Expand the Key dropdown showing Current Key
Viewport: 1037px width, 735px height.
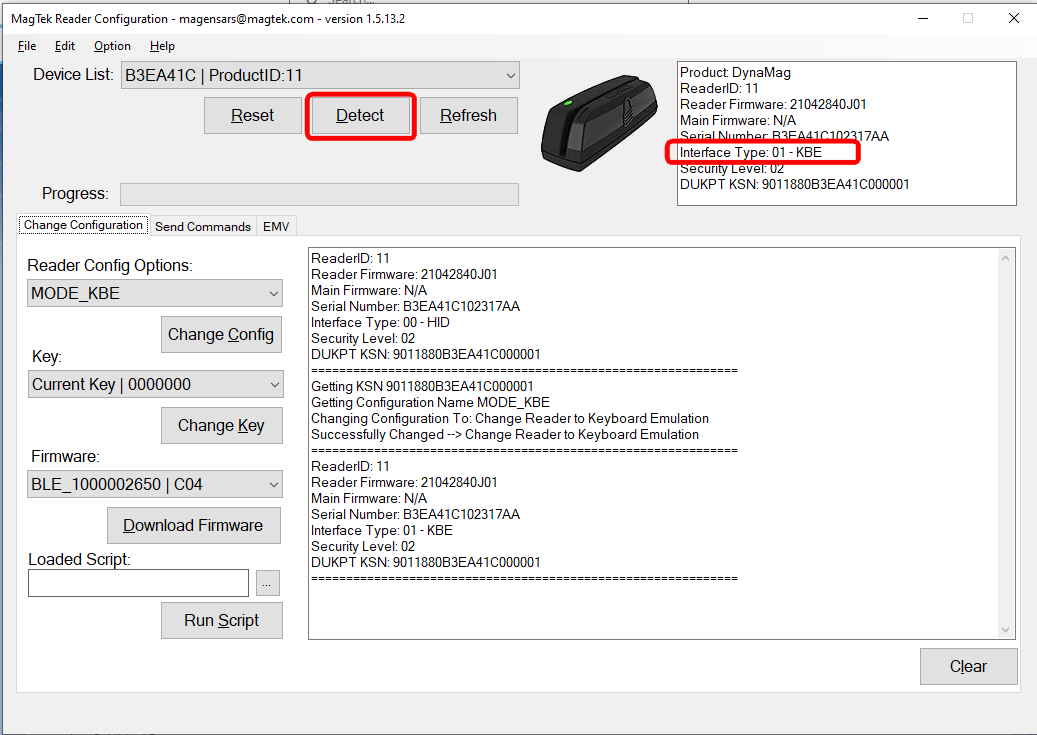[274, 384]
